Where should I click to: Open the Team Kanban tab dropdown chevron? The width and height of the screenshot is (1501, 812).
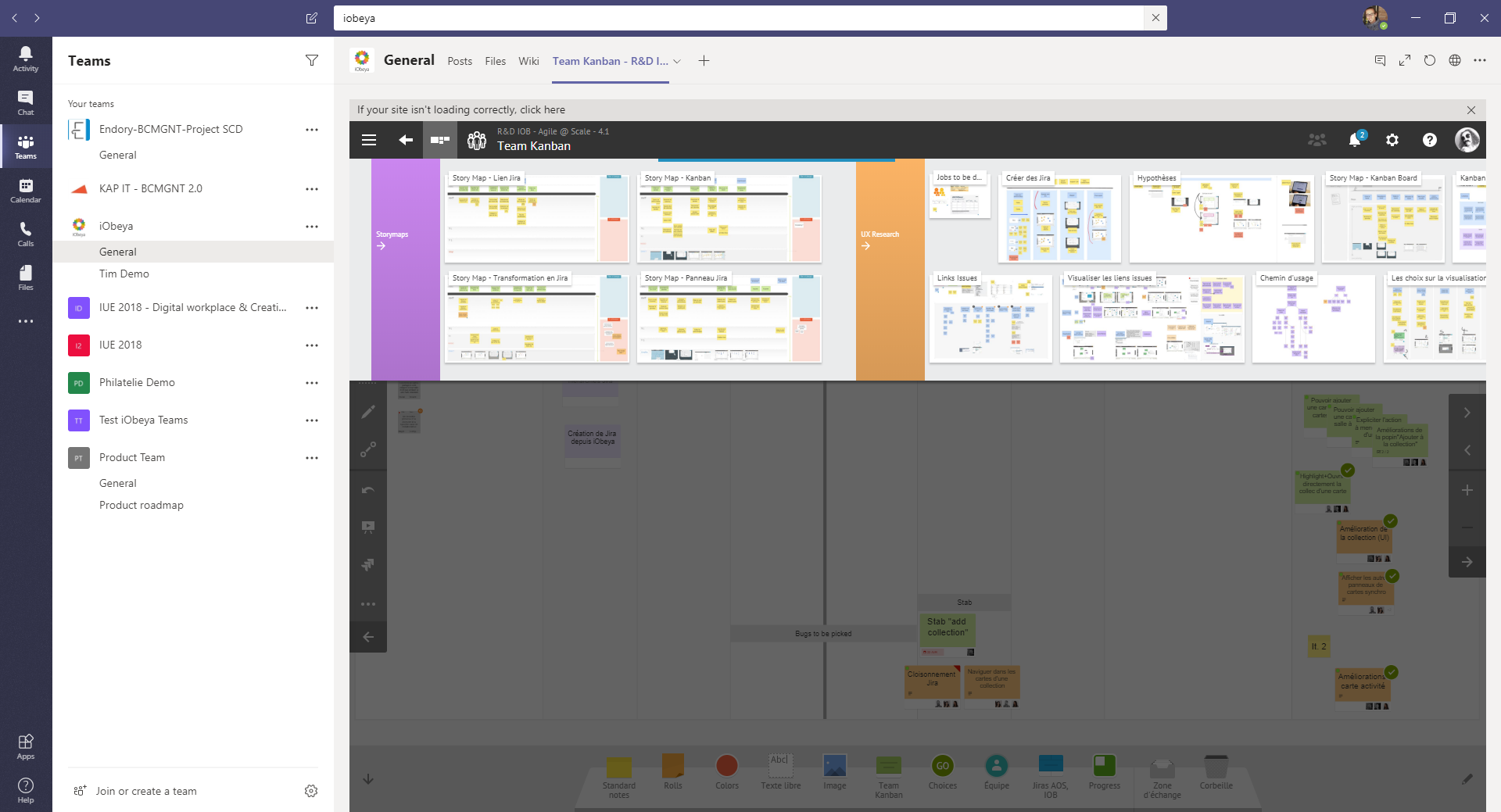(x=677, y=61)
